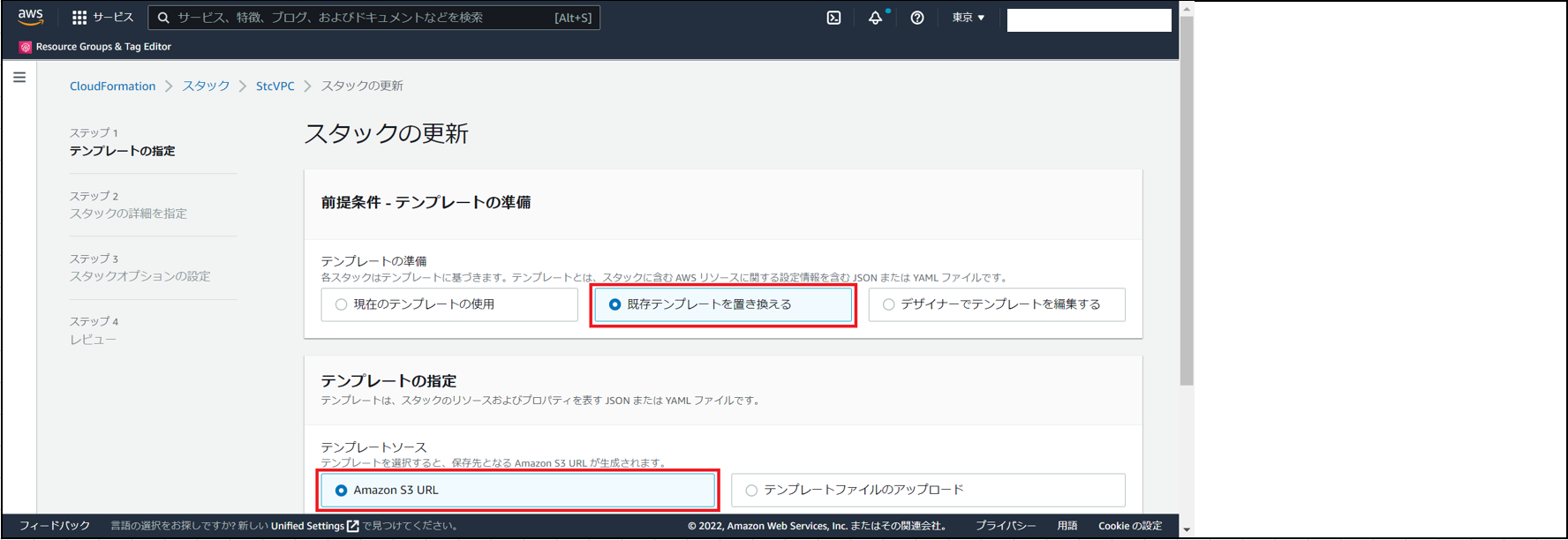Click the テンプレートソース label

click(x=373, y=447)
